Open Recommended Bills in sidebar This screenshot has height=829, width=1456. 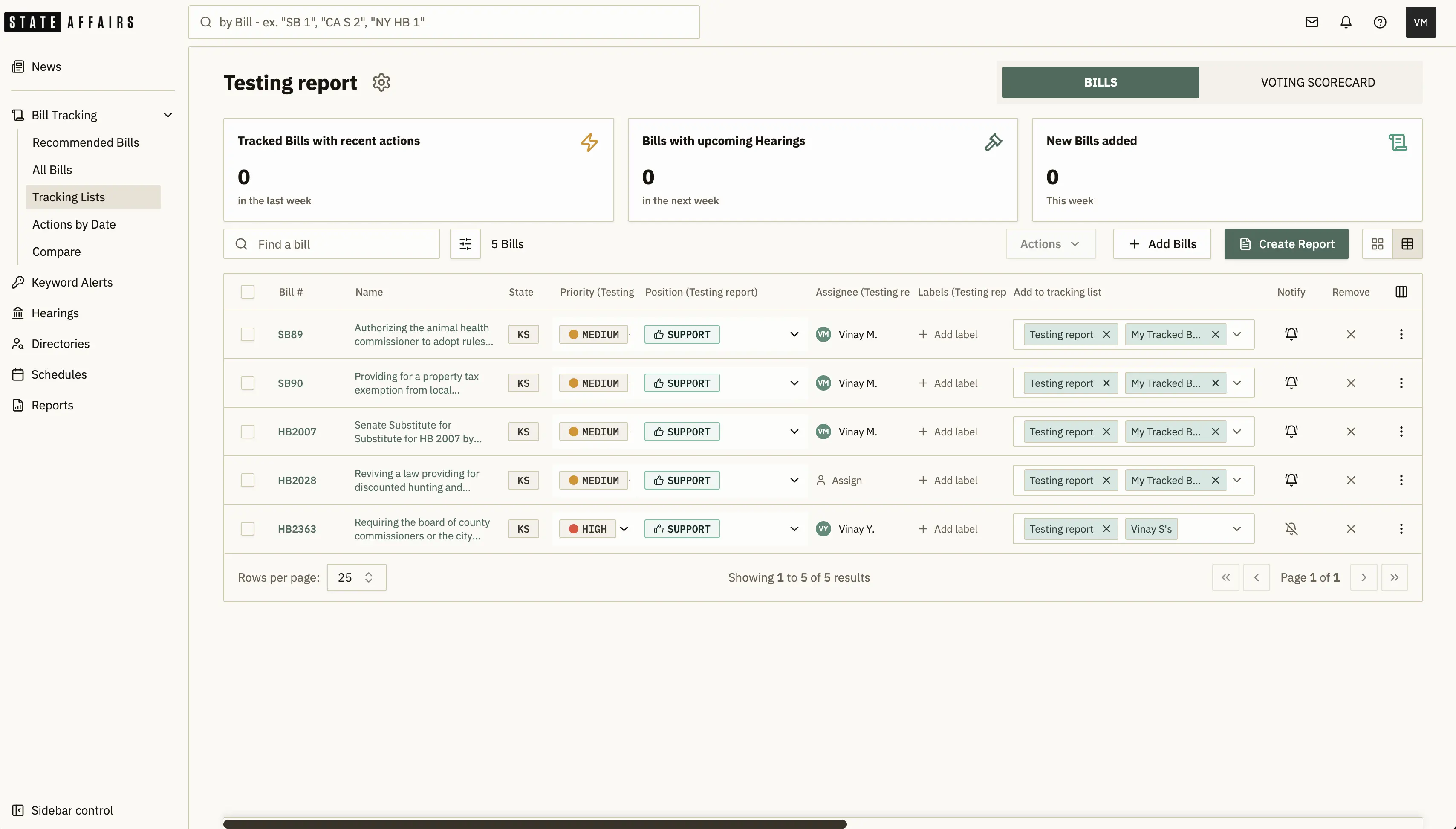tap(85, 142)
